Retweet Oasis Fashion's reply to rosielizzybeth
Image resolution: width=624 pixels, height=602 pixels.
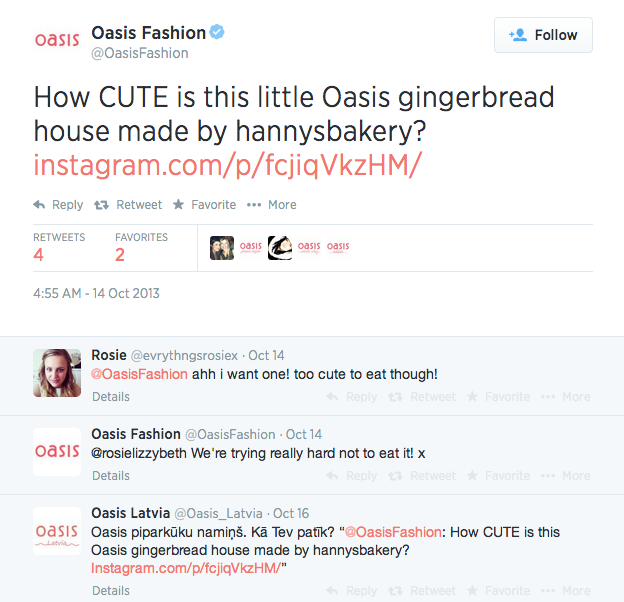[x=423, y=476]
